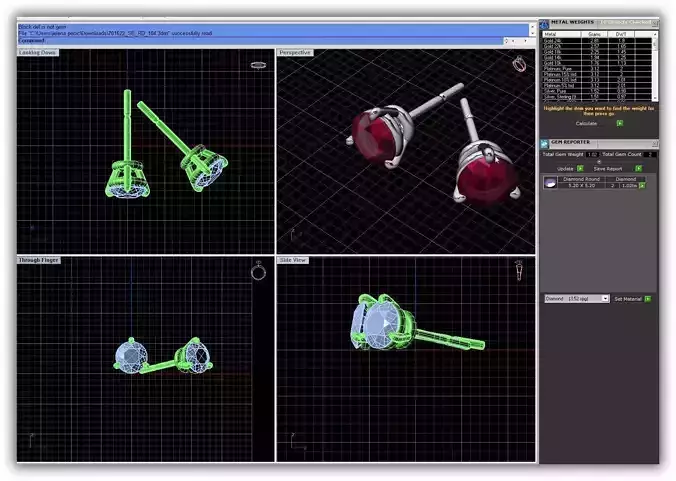Click the Metal Weights table scrollbar

pos(655,66)
